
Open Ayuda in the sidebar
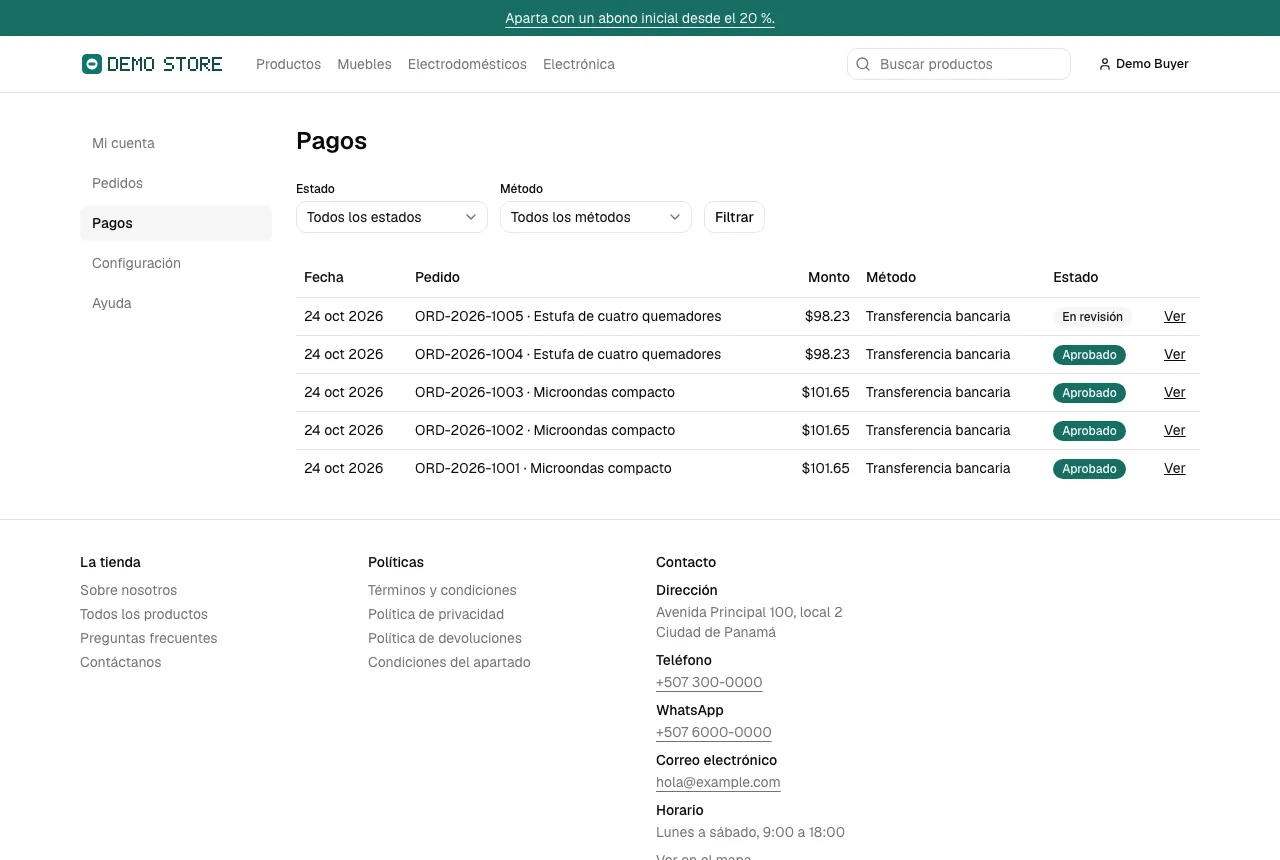(x=176, y=303)
